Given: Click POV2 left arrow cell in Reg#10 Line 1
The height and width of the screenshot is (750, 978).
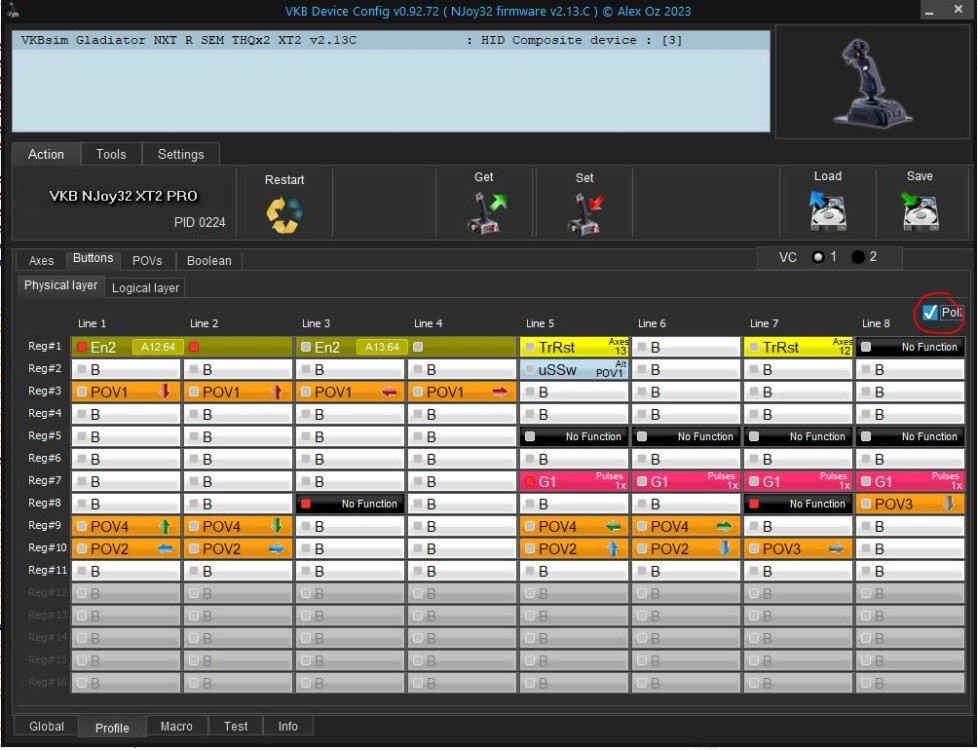Looking at the screenshot, I should point(126,548).
